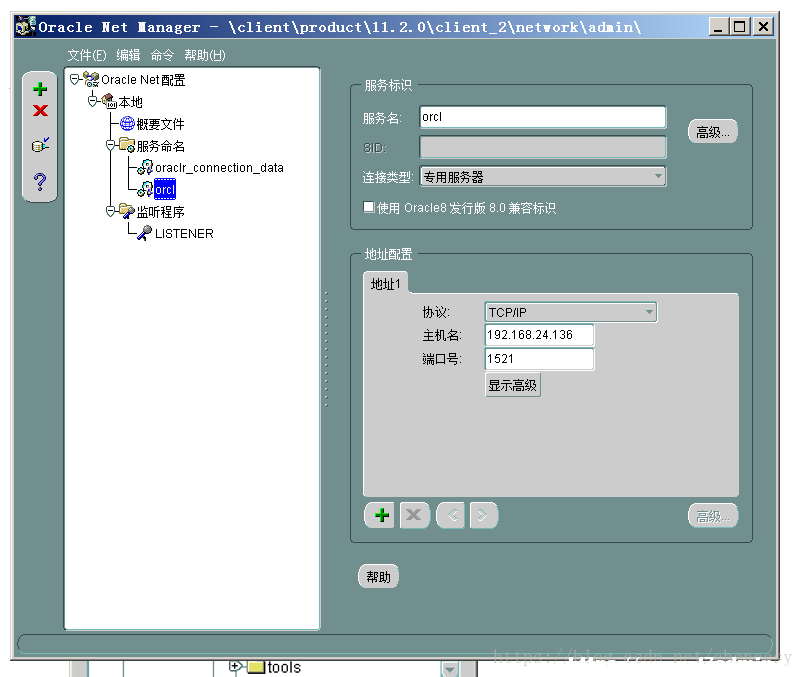Collapse the 监听程序 tree node
Screen dimensions: 804x677
(111, 211)
